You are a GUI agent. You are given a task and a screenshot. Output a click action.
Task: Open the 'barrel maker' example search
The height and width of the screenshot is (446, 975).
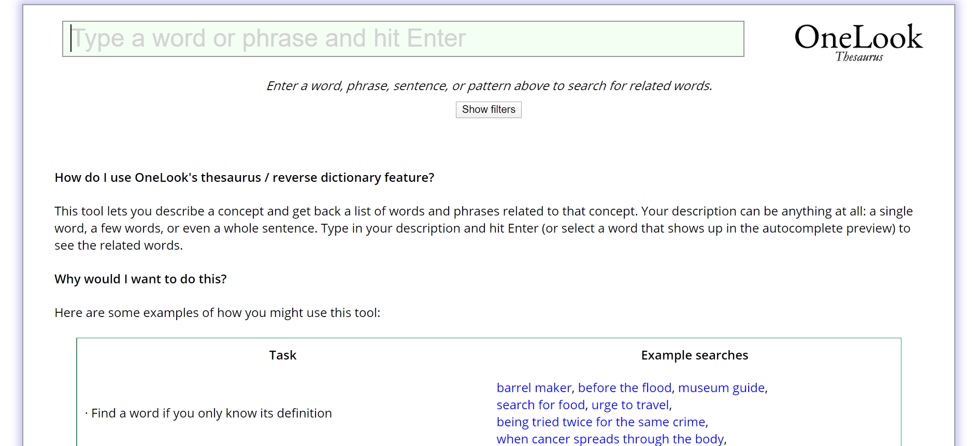point(534,388)
